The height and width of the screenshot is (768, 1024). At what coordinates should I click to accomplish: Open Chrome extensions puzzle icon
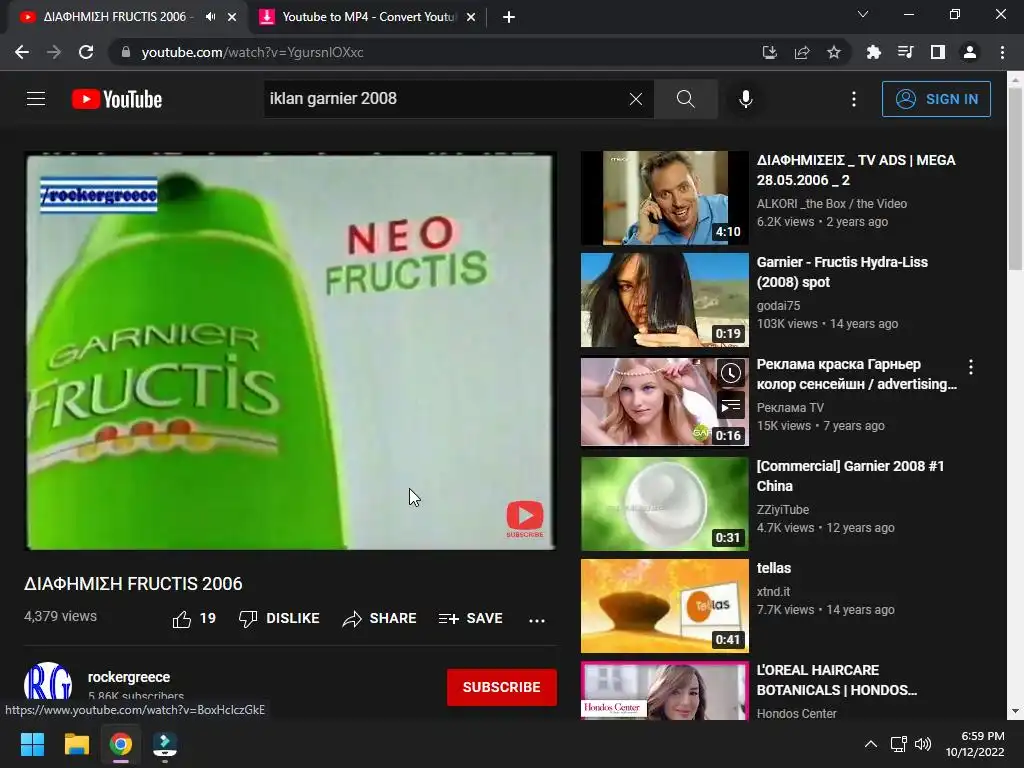coord(873,52)
